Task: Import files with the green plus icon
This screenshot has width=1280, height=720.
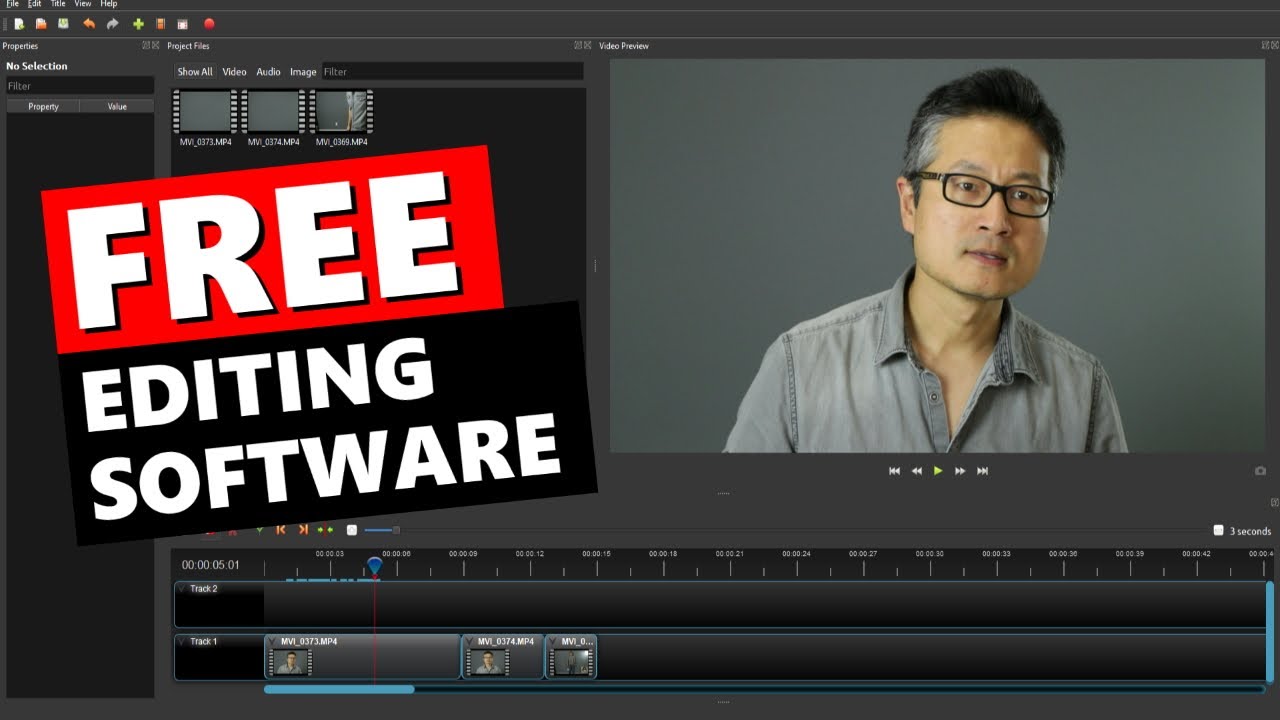Action: point(138,23)
